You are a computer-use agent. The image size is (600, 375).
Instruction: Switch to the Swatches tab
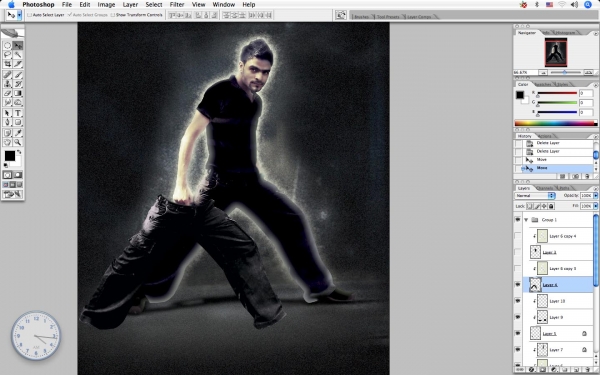click(543, 84)
